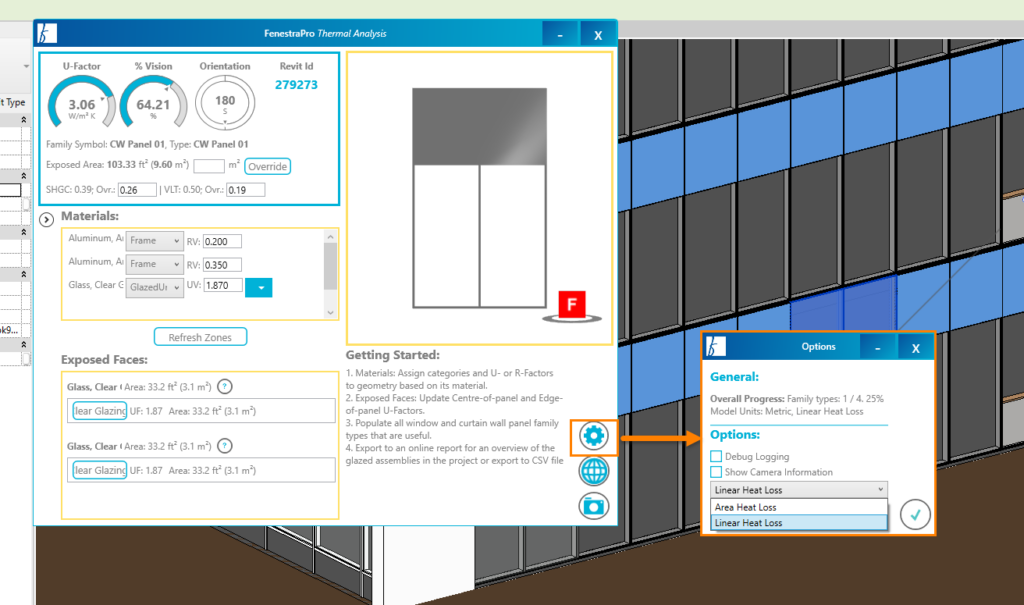1024x605 pixels.
Task: Choose Area Heat Loss from the list
Action: [x=799, y=507]
